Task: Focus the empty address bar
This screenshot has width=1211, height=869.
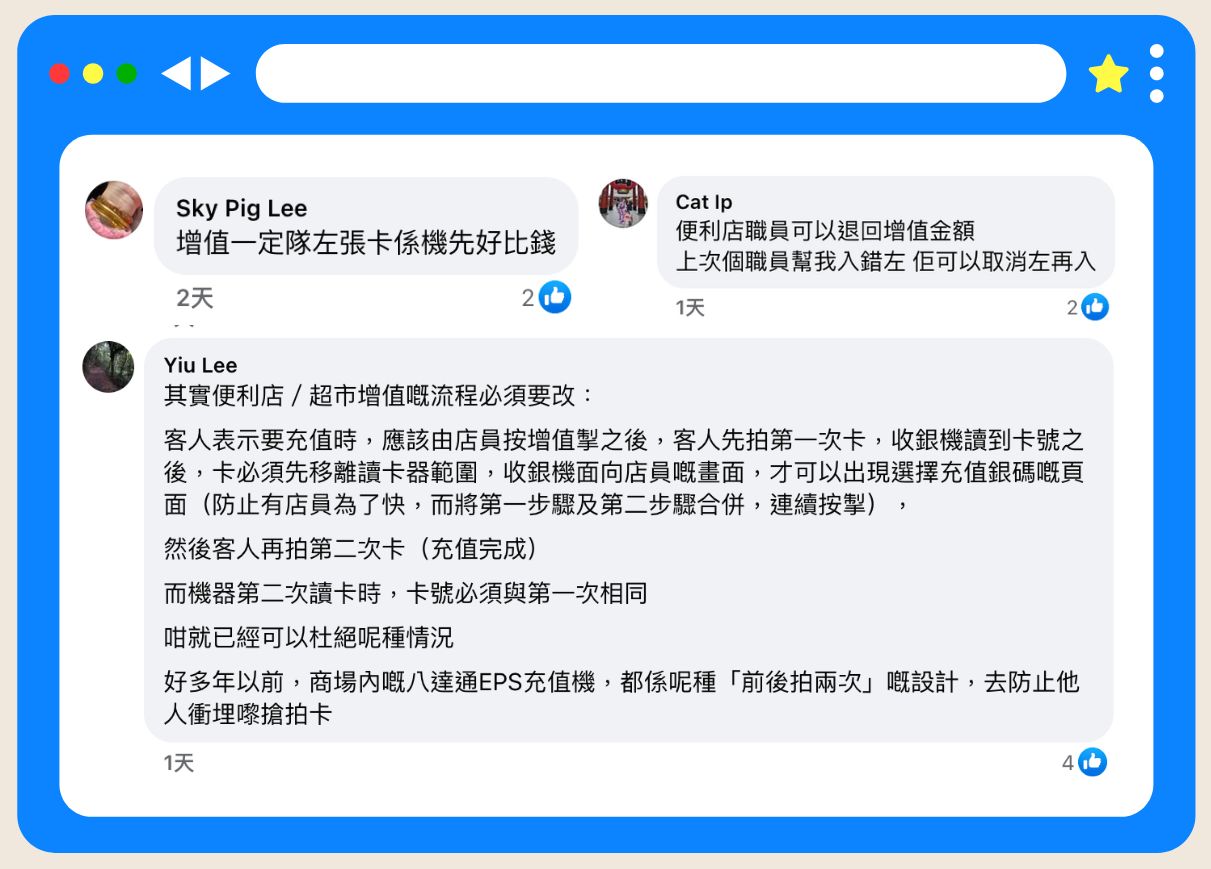Action: click(x=661, y=73)
